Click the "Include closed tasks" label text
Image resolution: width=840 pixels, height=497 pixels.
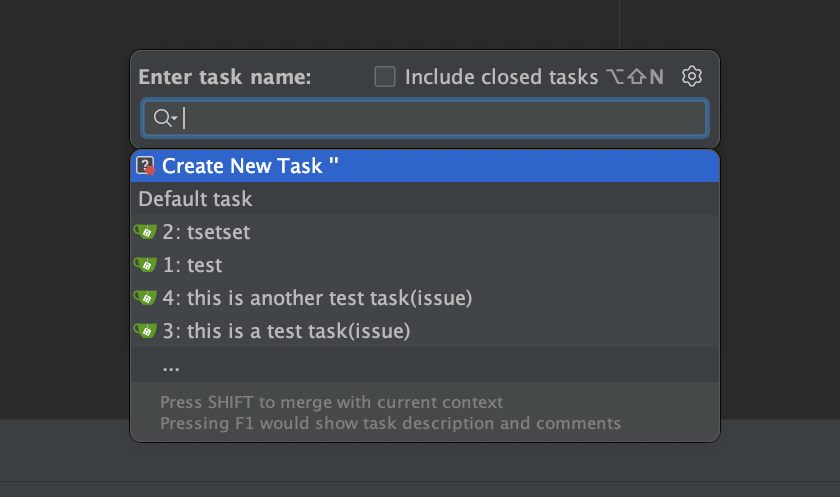click(500, 77)
